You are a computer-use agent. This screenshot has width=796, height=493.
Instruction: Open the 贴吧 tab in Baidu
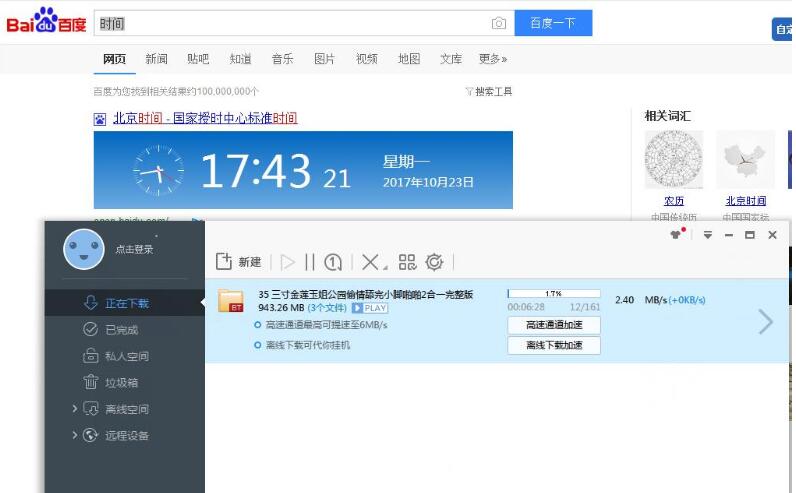pos(198,59)
